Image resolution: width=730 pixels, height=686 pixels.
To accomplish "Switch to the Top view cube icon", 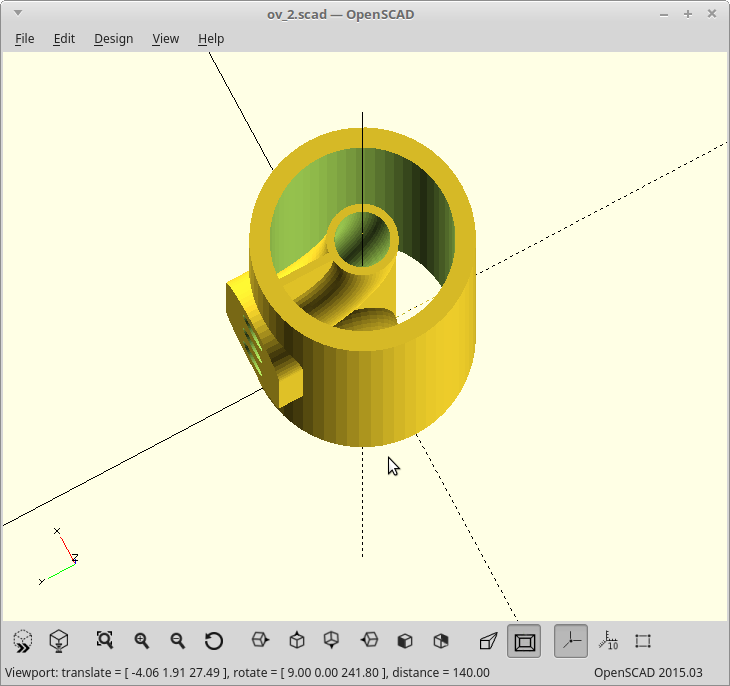I will click(297, 641).
